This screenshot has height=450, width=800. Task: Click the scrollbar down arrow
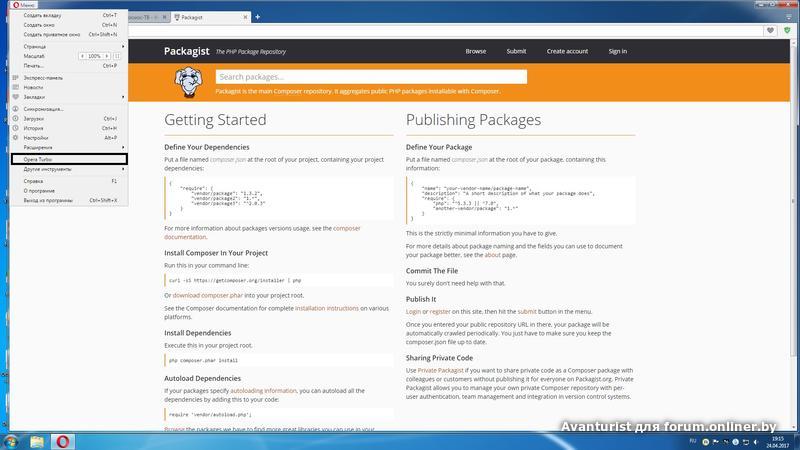tap(794, 428)
